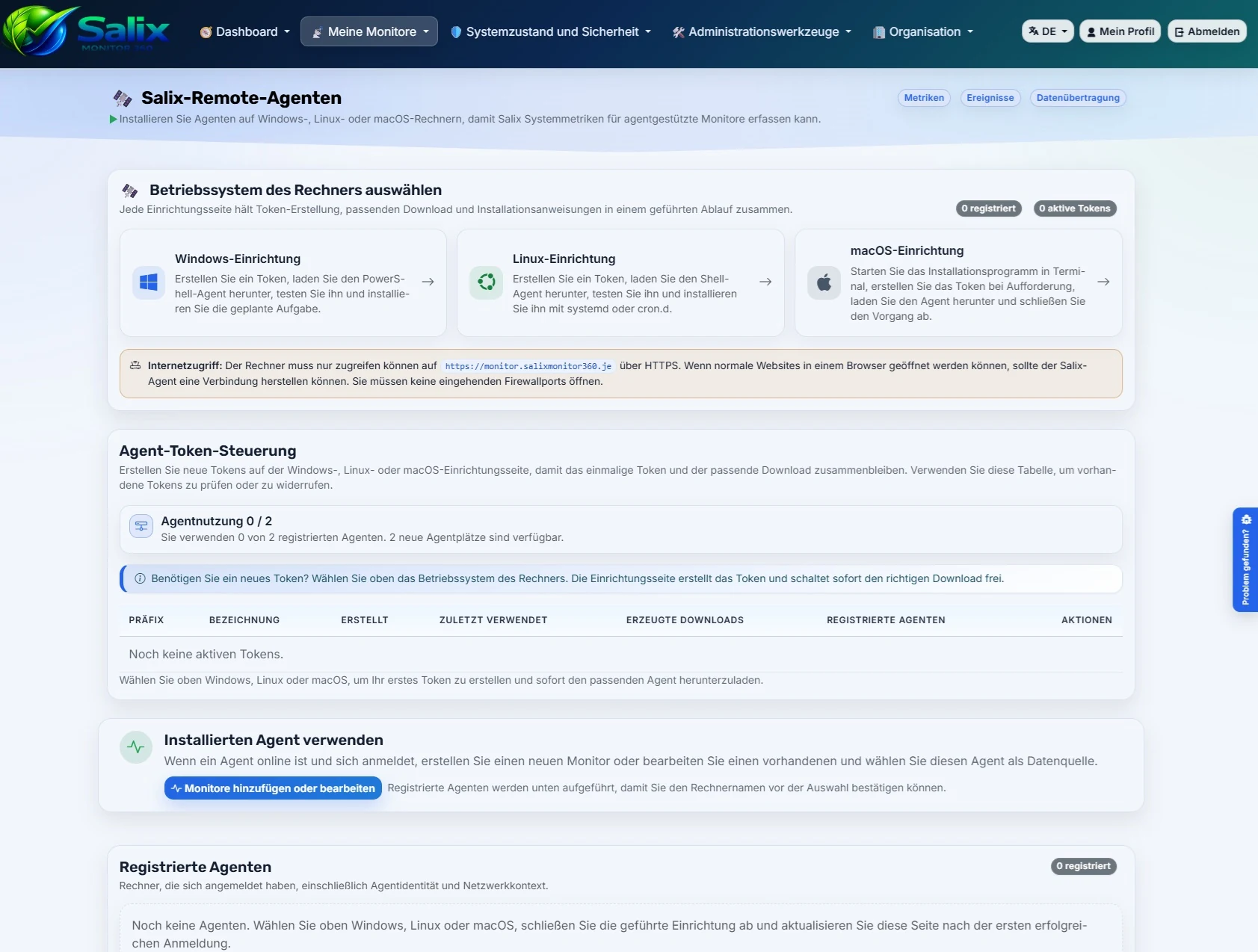1258x952 pixels.
Task: Open the DE language selector
Action: tap(1048, 31)
